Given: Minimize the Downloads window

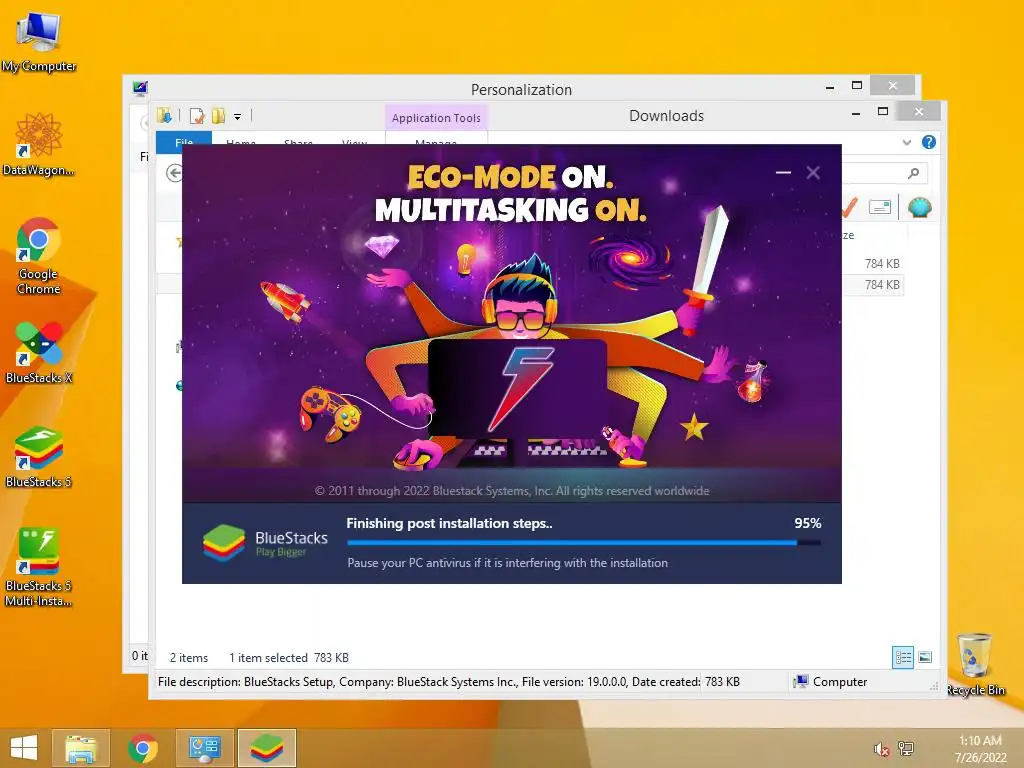Looking at the screenshot, I should click(856, 113).
